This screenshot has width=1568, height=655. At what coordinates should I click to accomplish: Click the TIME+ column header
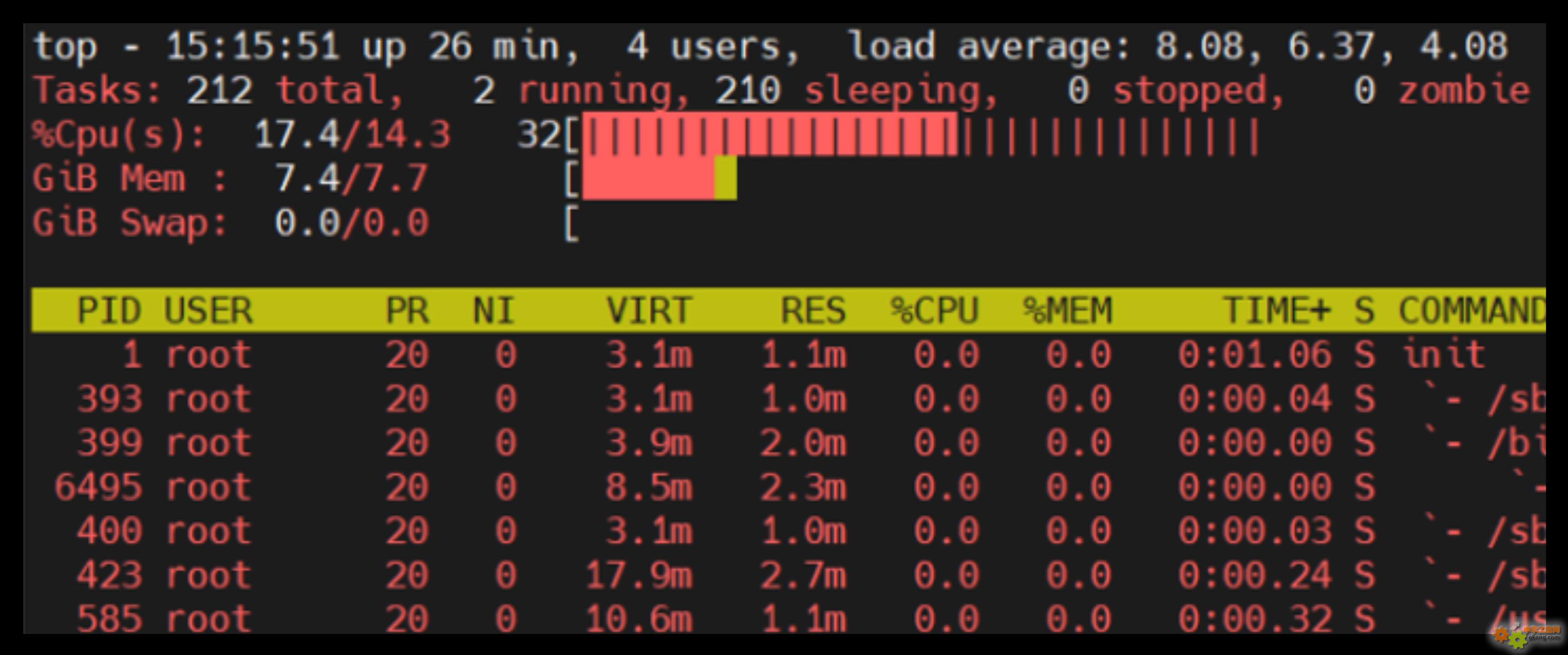pyautogui.click(x=1276, y=311)
